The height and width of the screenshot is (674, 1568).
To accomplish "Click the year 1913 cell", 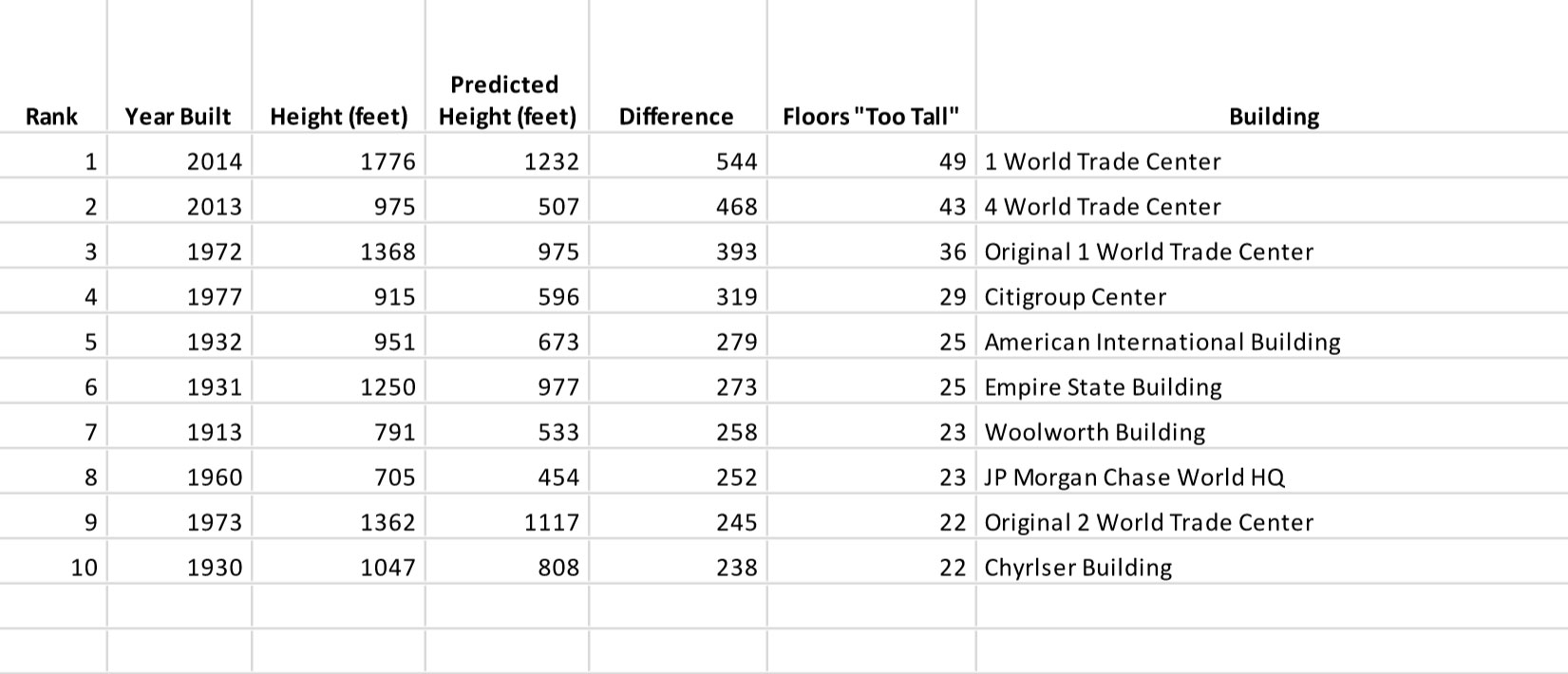I will [x=179, y=432].
